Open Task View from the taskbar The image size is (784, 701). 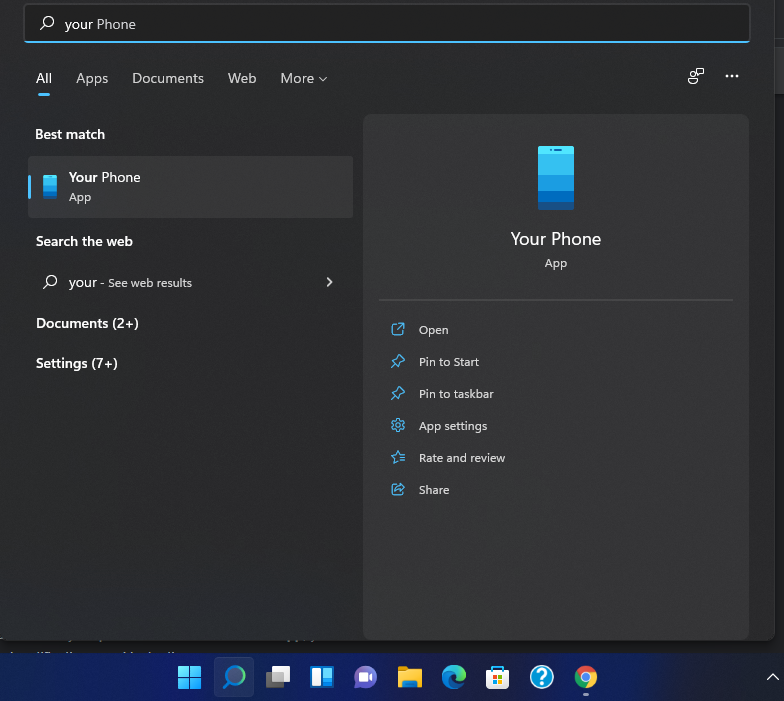278,678
